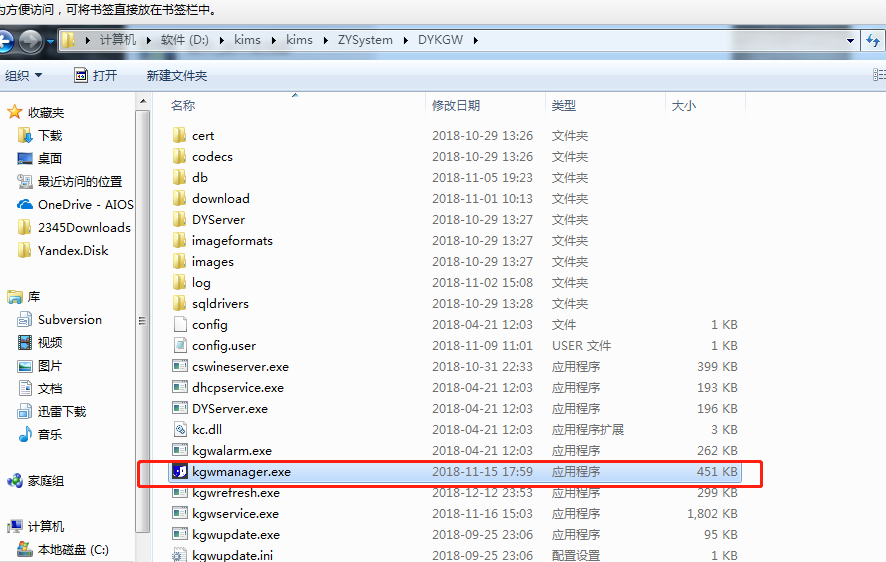Select 家庭组 in the navigation pane
Image resolution: width=886 pixels, height=562 pixels.
pos(46,481)
